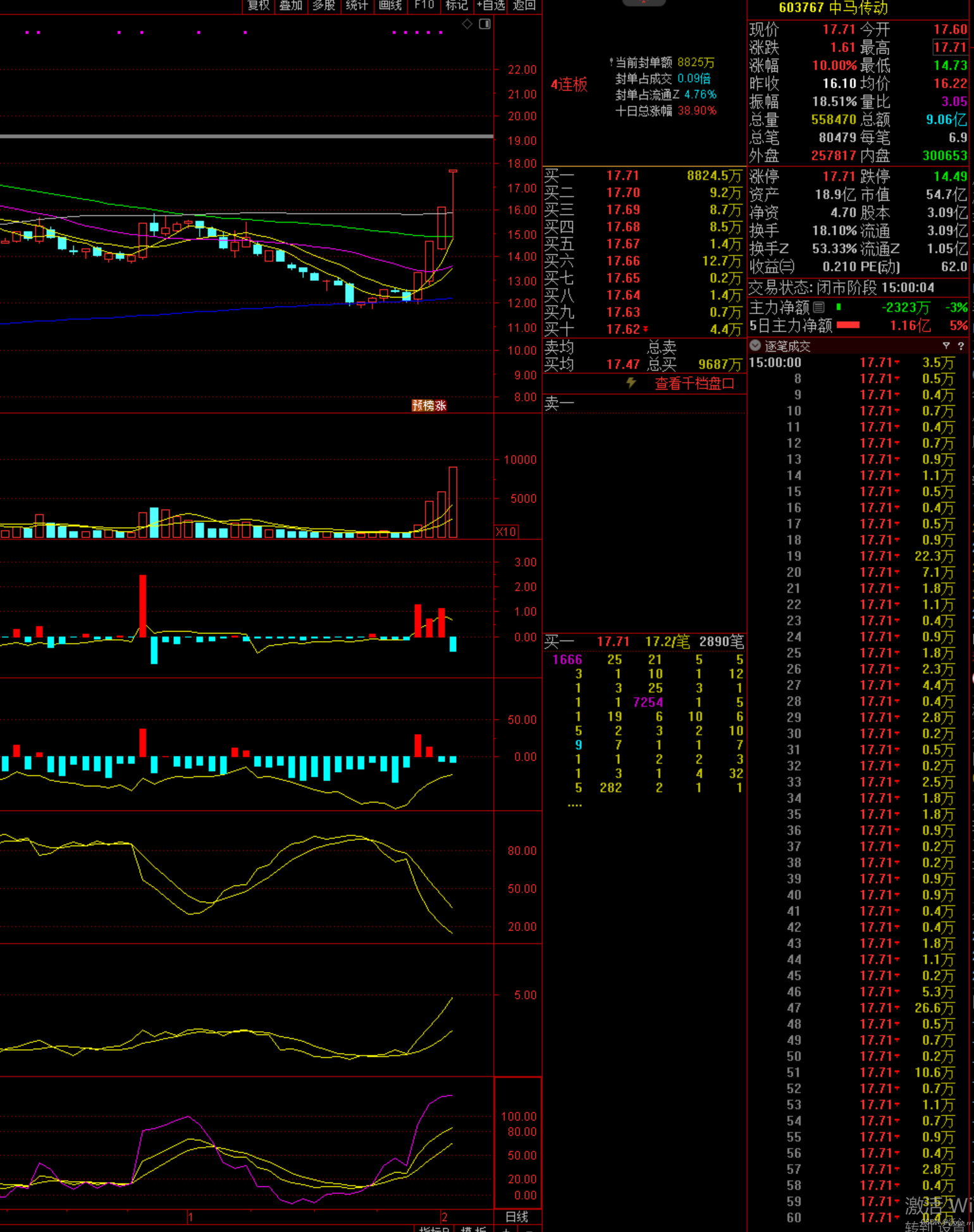Screen dimensions: 974x1232
Task: Click the timeline marker labeled 2
Action: coord(445,1217)
